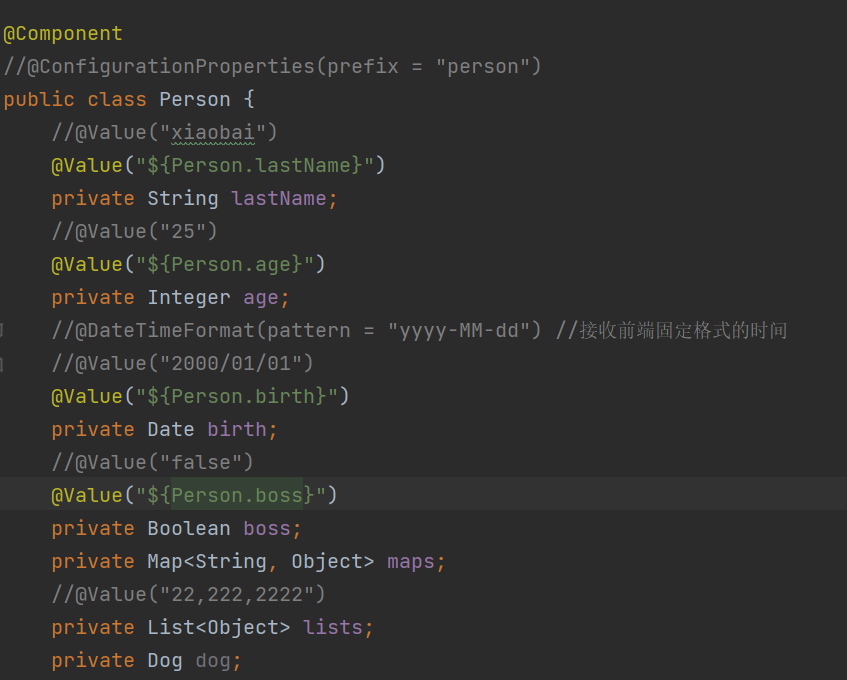
Task: Click the lastName field declaration
Action: 194,199
